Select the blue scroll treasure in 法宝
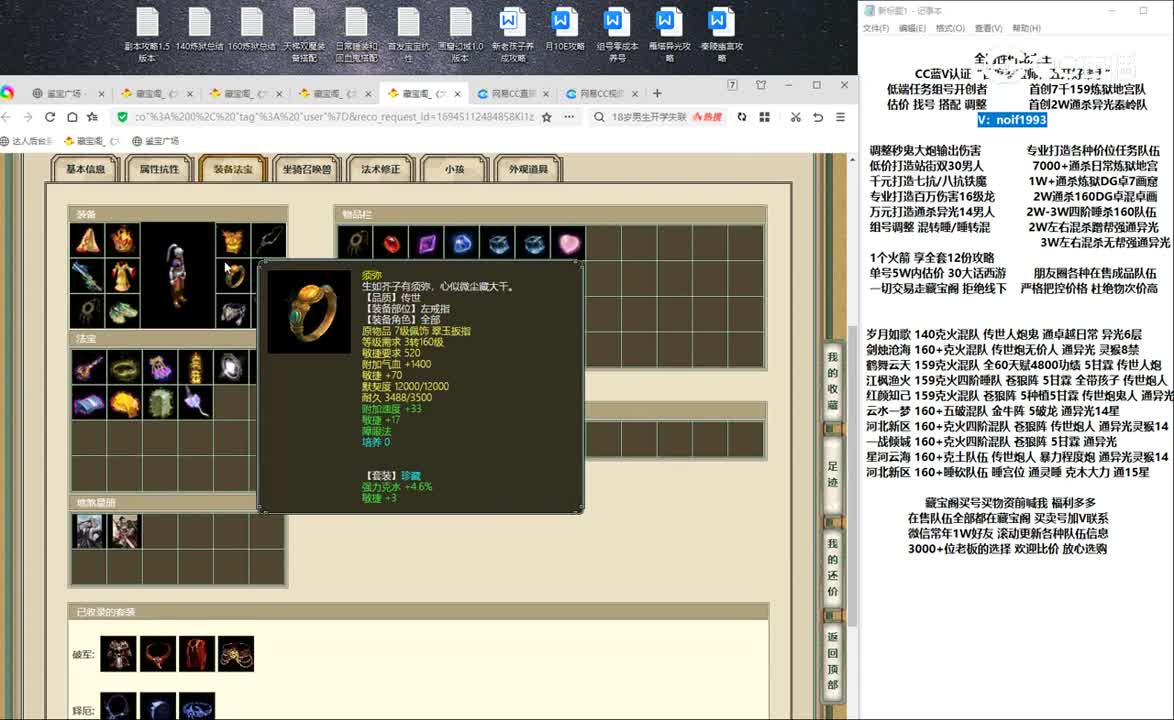Image resolution: width=1174 pixels, height=720 pixels. pos(88,403)
